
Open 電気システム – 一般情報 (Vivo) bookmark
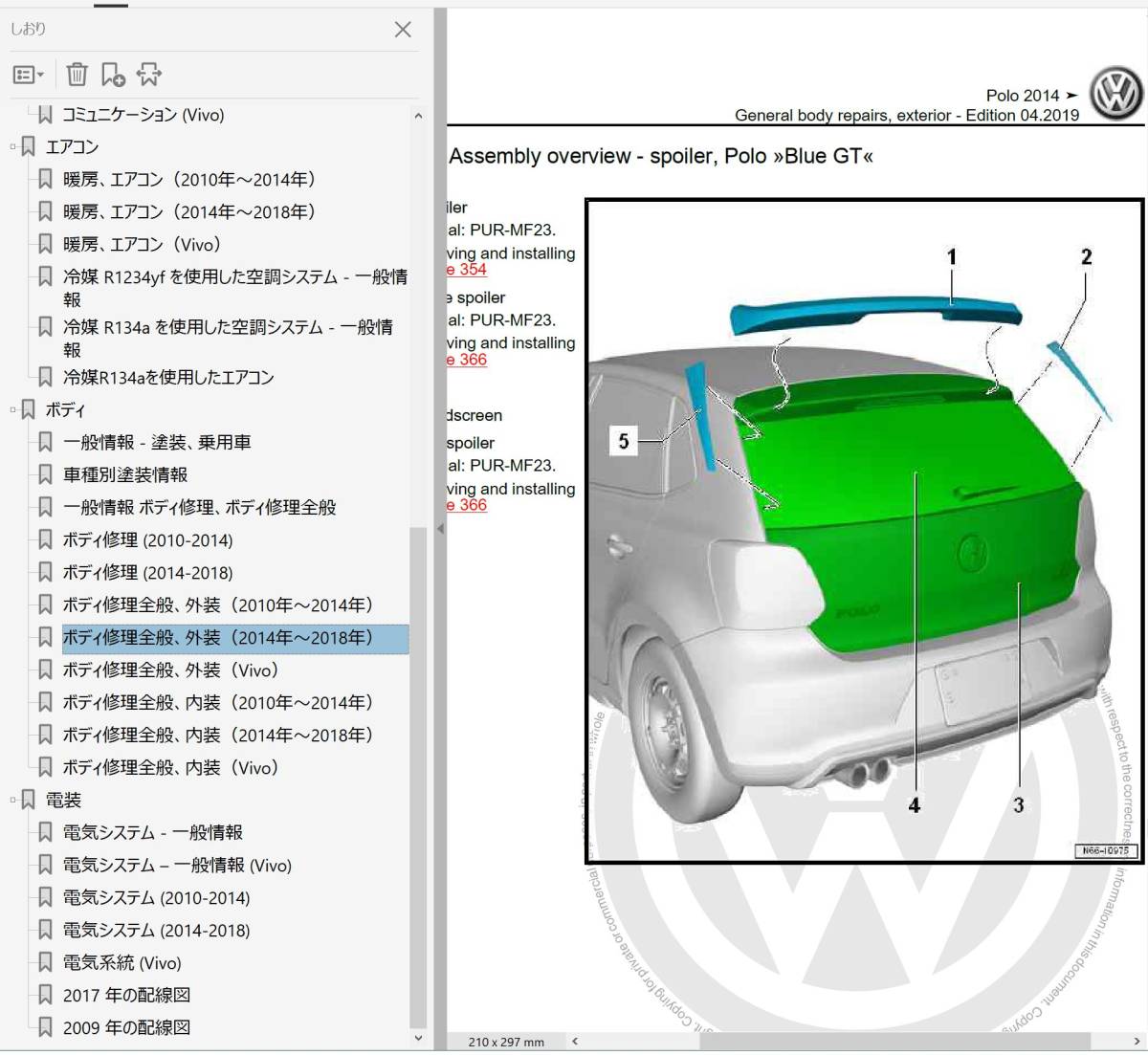point(177,866)
